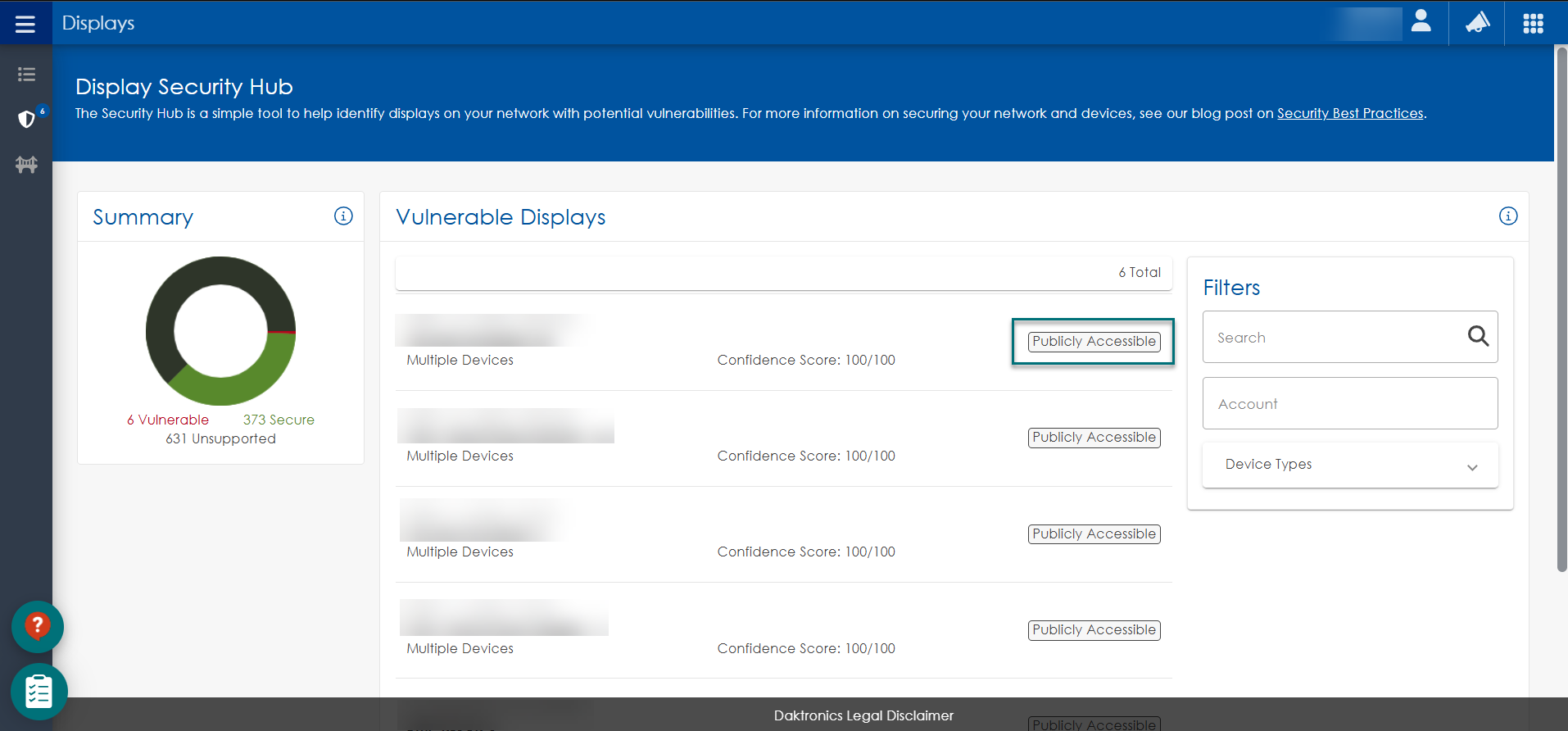Open the user account profile icon

1421,22
